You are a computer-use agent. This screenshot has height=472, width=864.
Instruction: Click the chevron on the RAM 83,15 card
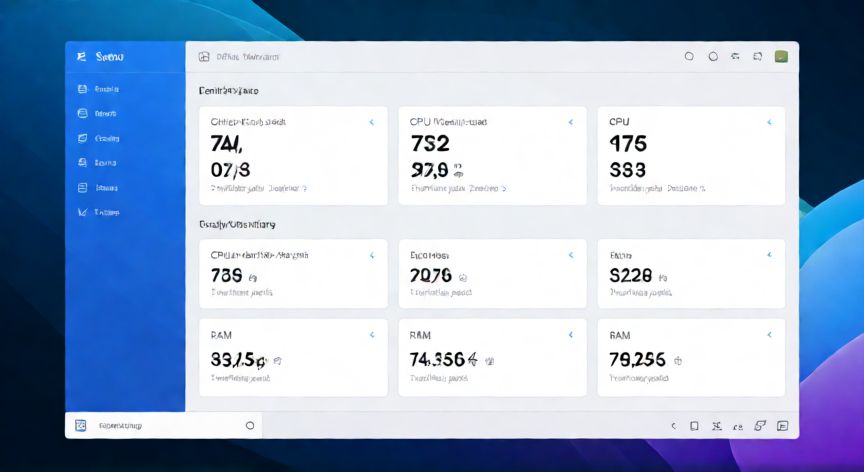coord(372,335)
